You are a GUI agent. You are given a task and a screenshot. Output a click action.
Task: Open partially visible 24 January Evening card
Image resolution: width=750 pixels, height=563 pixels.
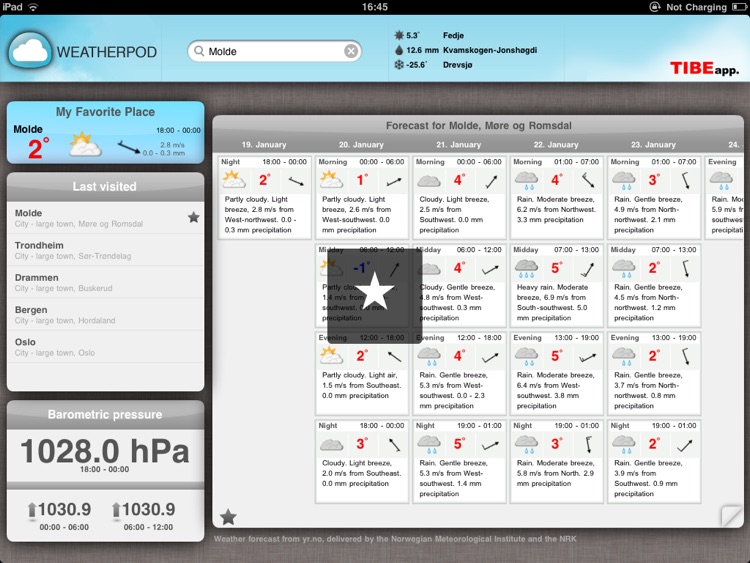tap(724, 198)
